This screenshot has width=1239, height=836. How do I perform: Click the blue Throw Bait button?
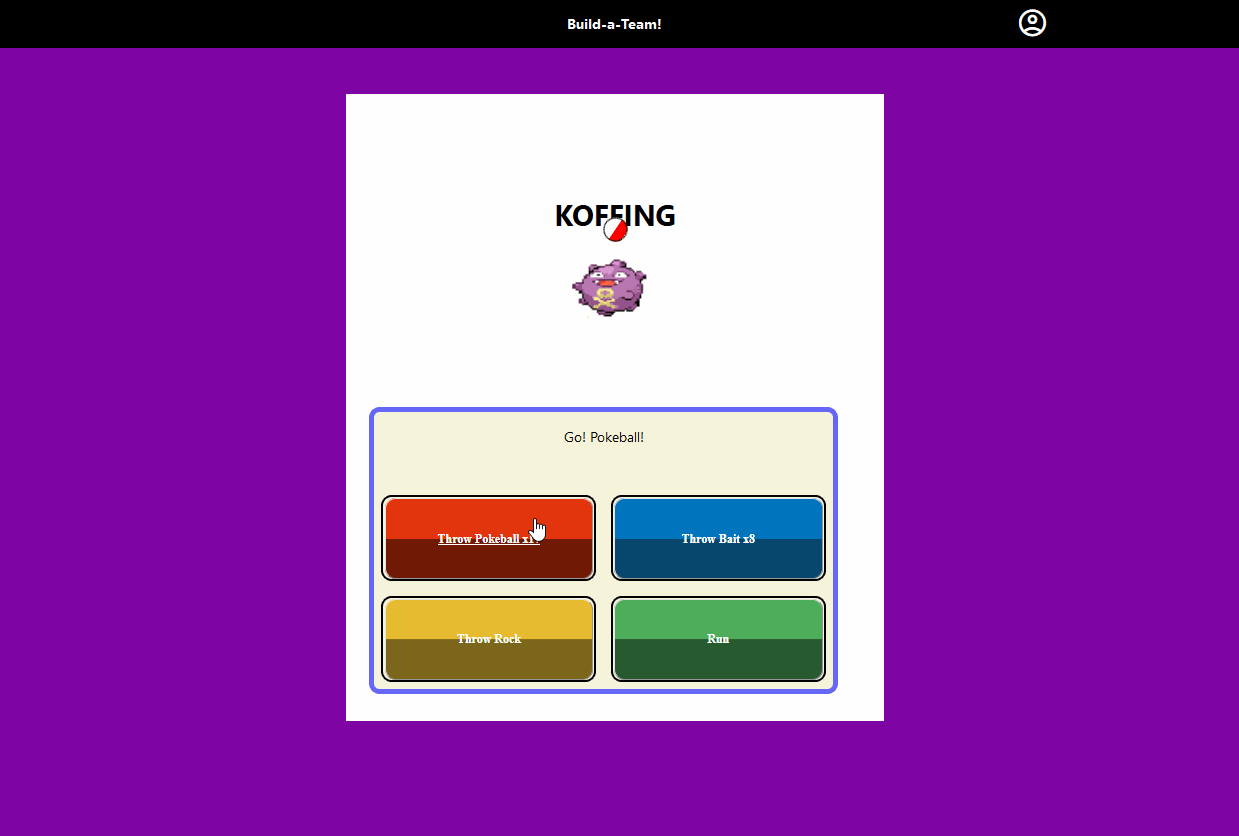click(x=718, y=538)
